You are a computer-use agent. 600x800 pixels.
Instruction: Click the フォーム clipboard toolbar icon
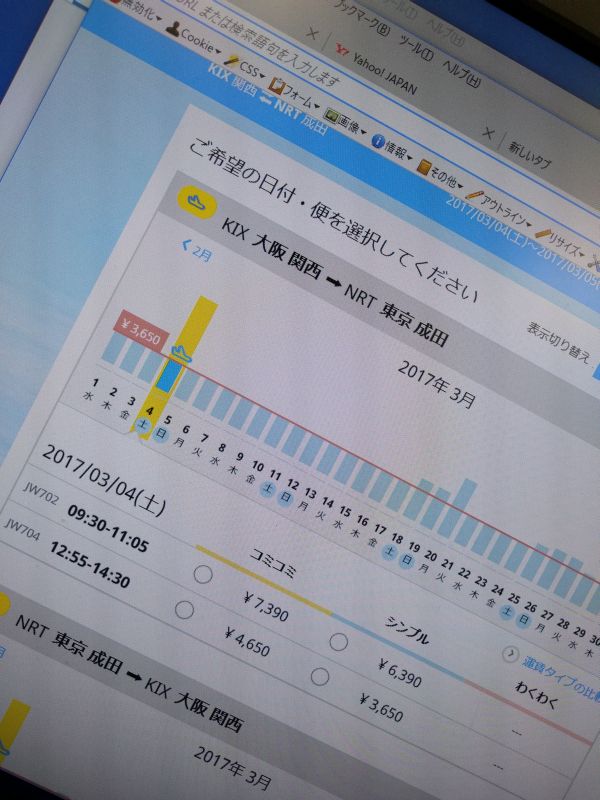[x=276, y=85]
